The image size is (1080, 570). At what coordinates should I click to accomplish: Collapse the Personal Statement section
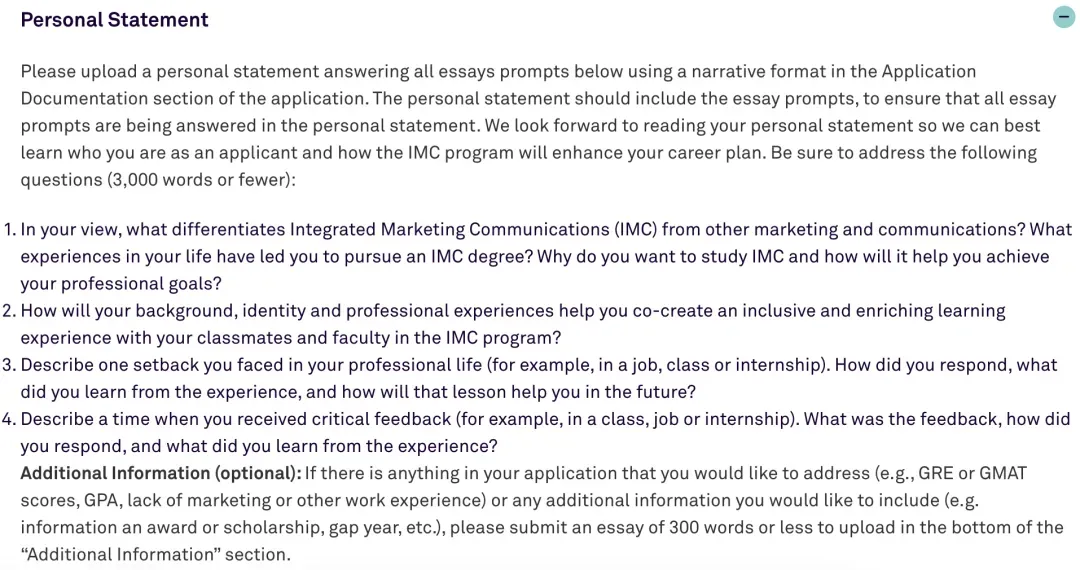point(1064,18)
